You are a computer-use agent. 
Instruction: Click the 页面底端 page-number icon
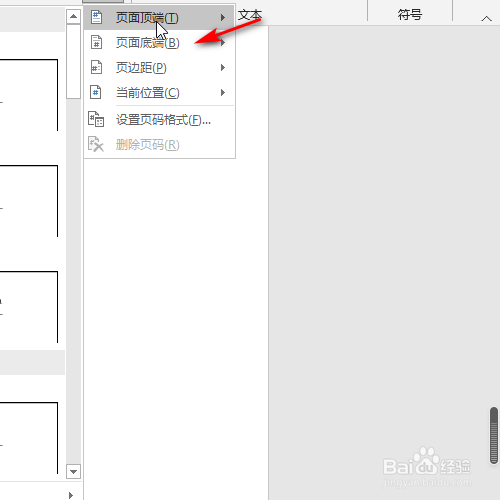point(97,42)
